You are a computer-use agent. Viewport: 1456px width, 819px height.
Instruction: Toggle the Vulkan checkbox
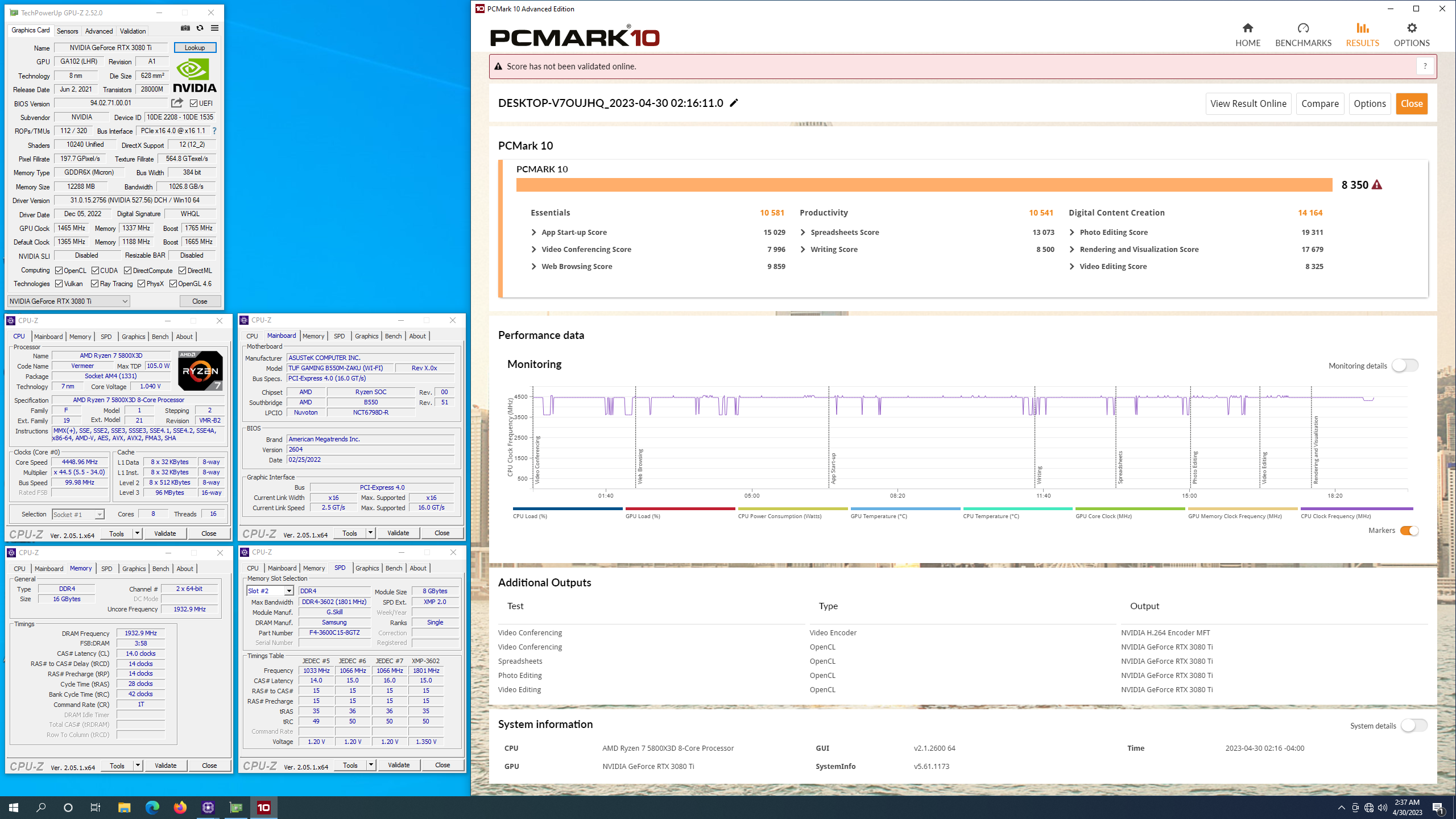click(59, 283)
